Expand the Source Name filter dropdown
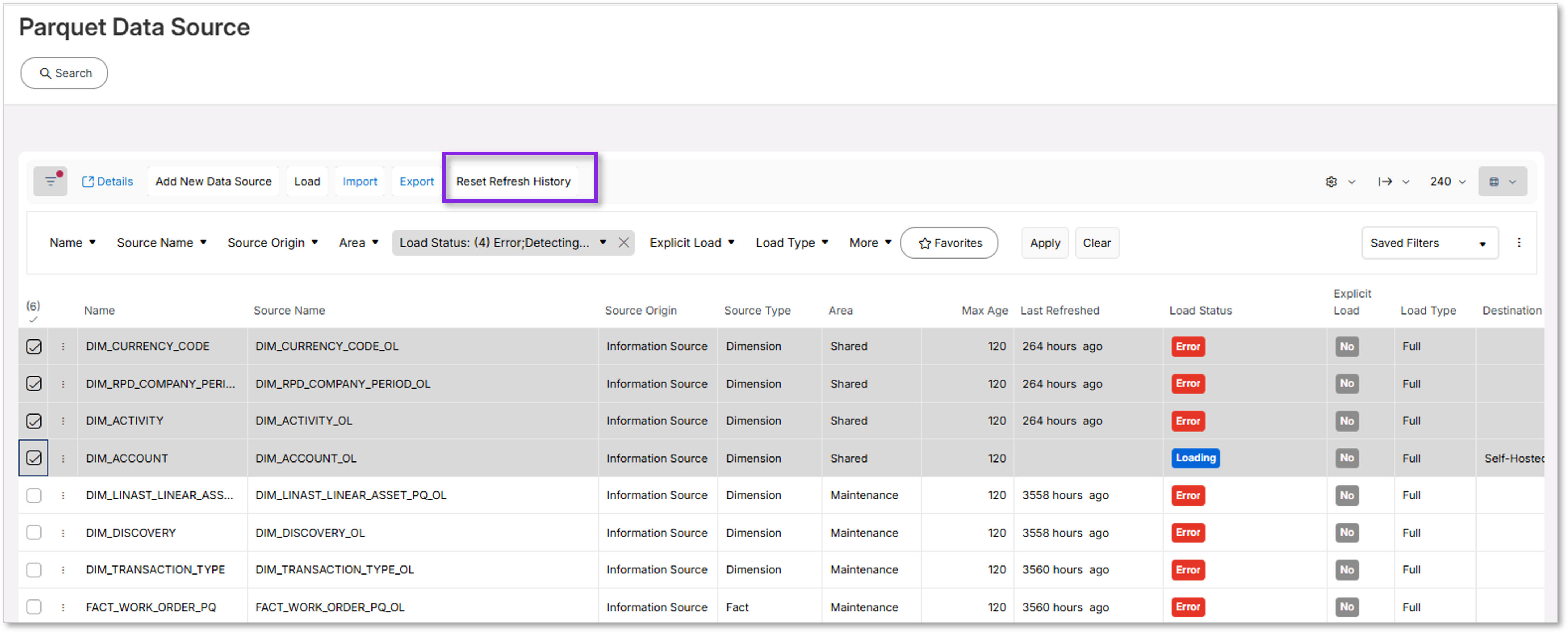 pos(161,243)
